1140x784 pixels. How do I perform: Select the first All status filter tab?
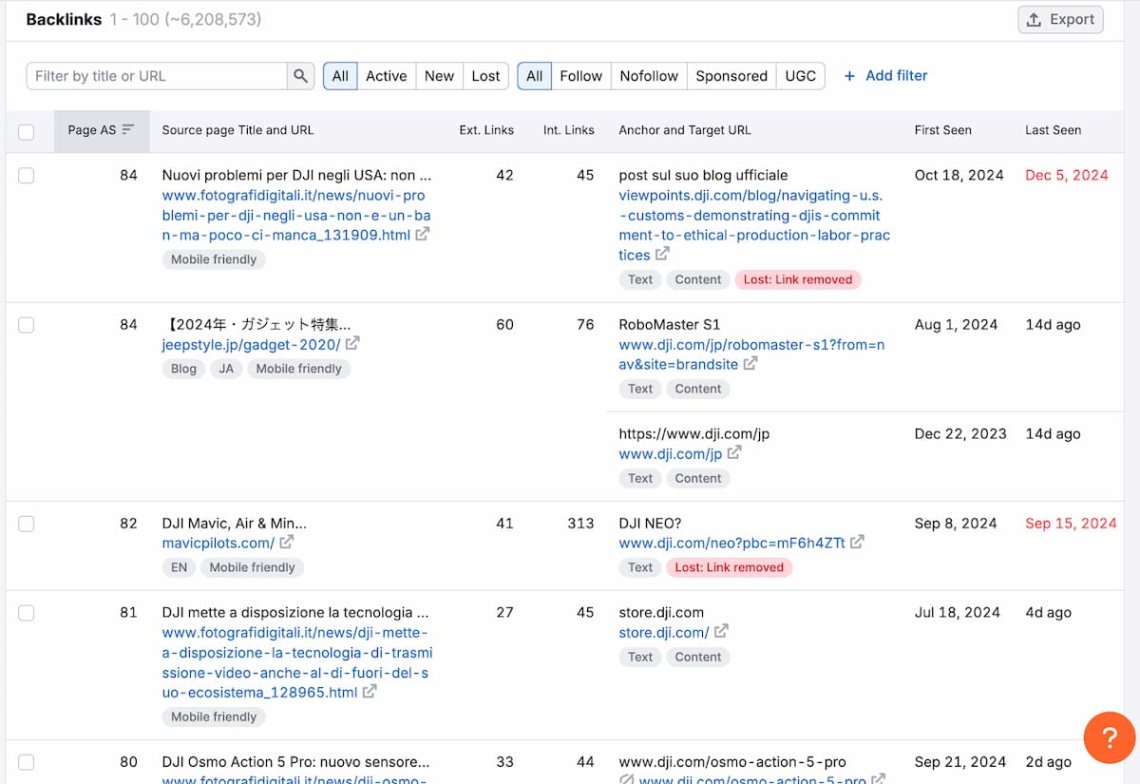(340, 76)
